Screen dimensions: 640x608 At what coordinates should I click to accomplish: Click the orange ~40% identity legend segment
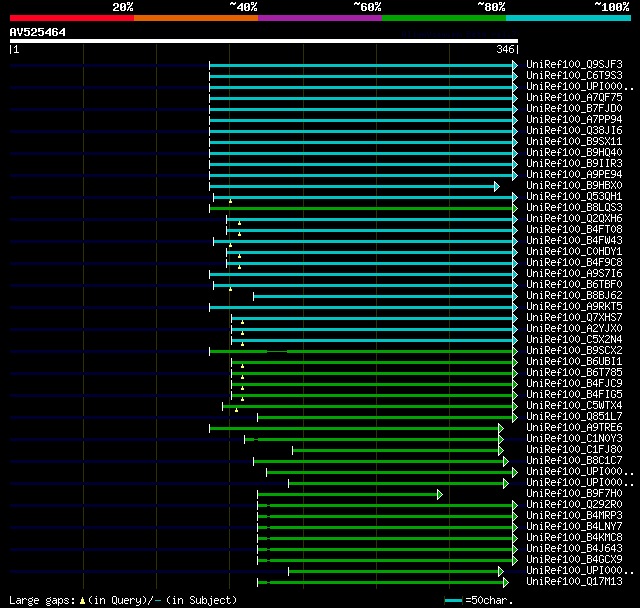click(x=196, y=18)
